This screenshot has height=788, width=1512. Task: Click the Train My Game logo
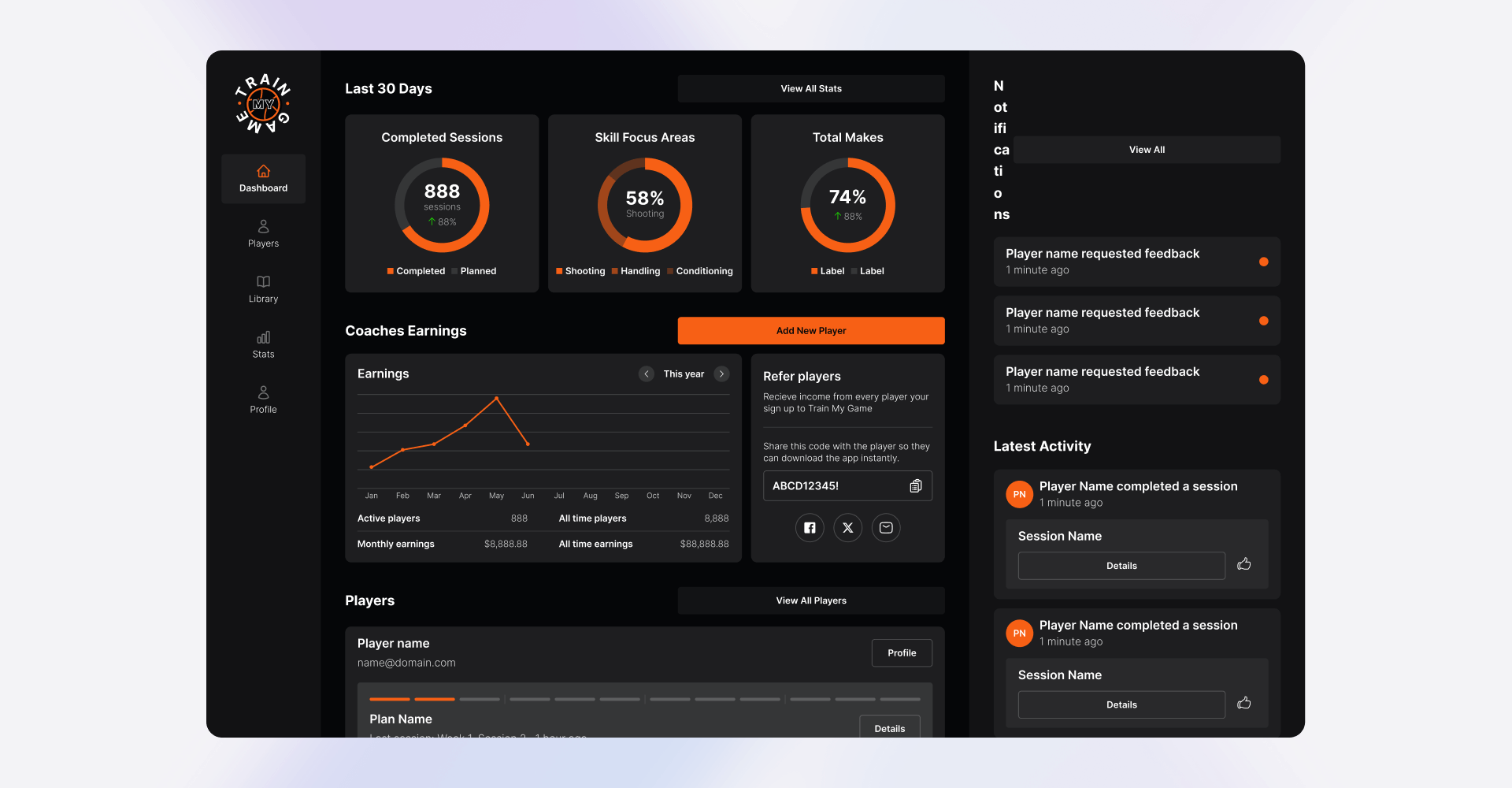click(263, 102)
